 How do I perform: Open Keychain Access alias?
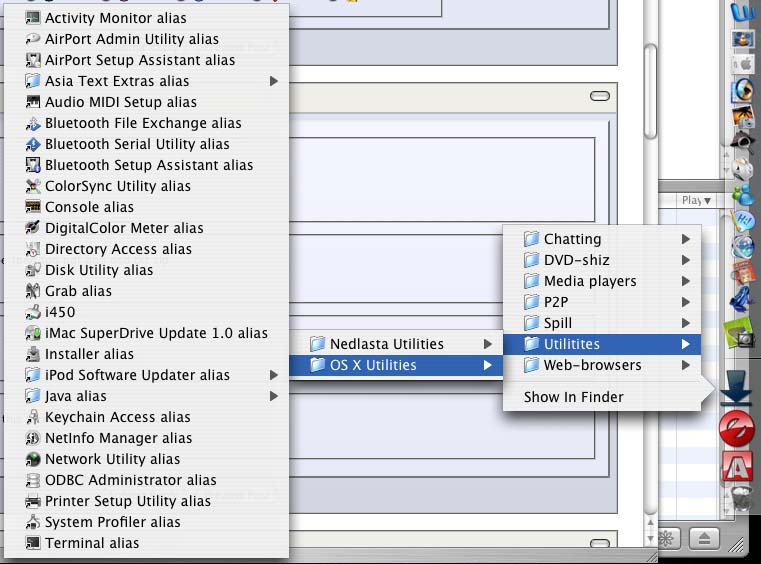tap(147, 417)
